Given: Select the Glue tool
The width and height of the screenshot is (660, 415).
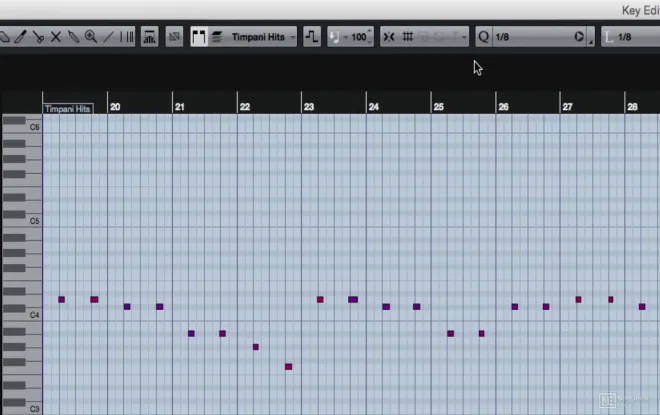Looking at the screenshot, I should click(73, 37).
